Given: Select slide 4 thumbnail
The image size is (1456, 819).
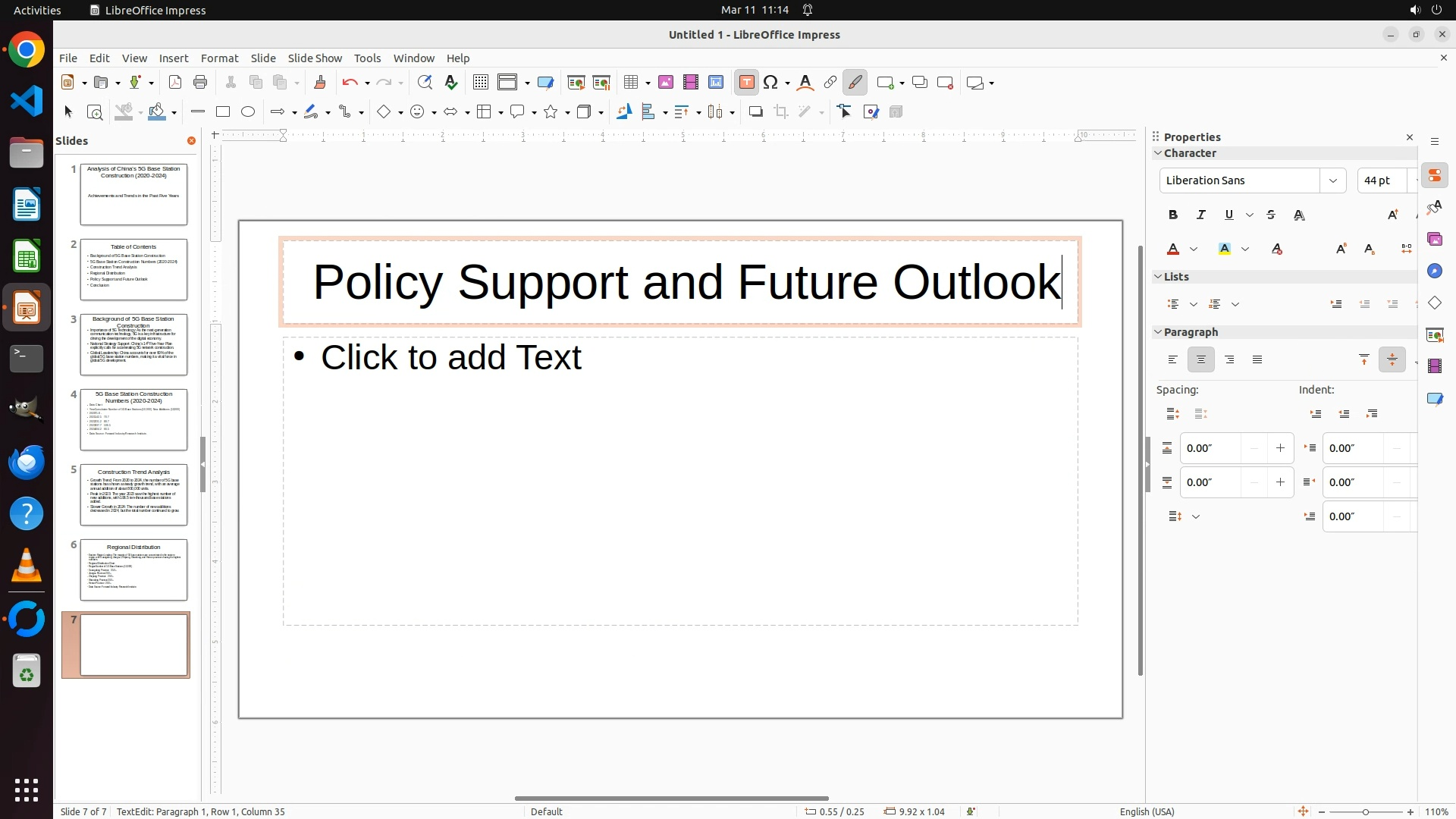Looking at the screenshot, I should (133, 419).
